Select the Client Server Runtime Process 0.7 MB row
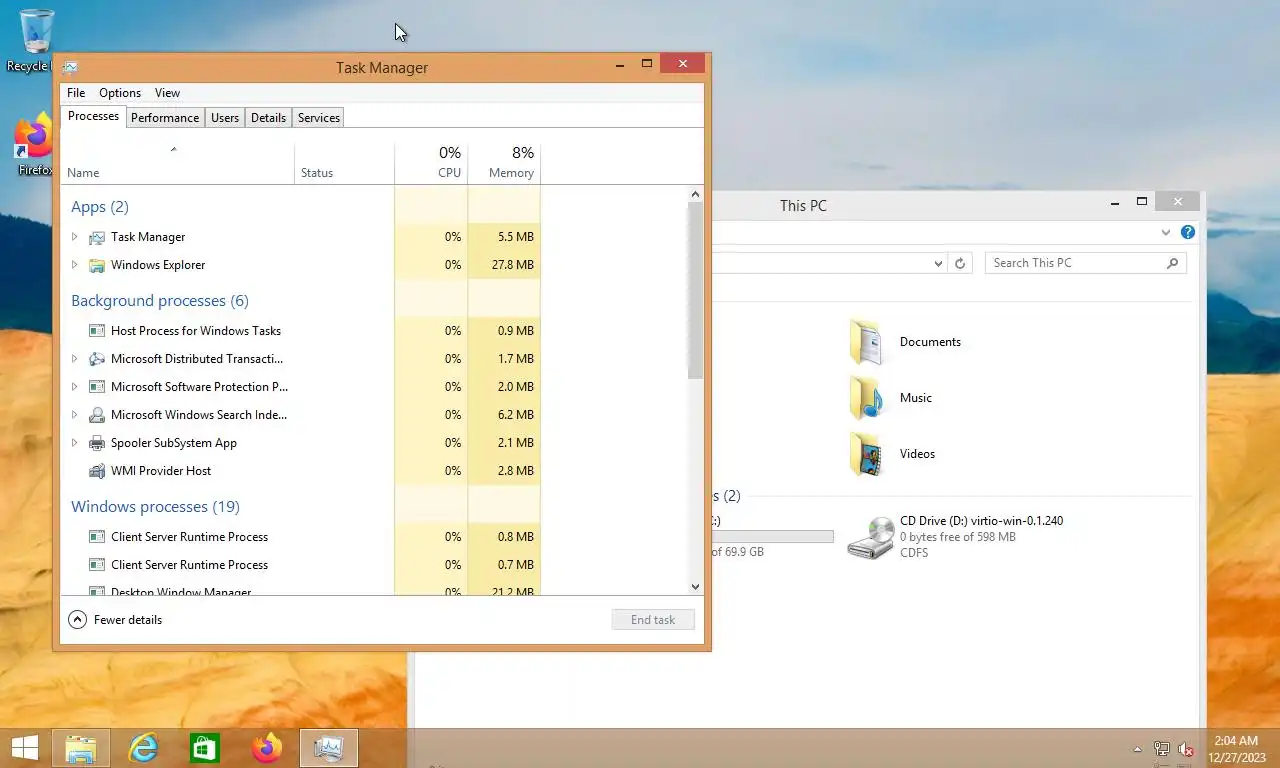The width and height of the screenshot is (1280, 768). click(302, 565)
